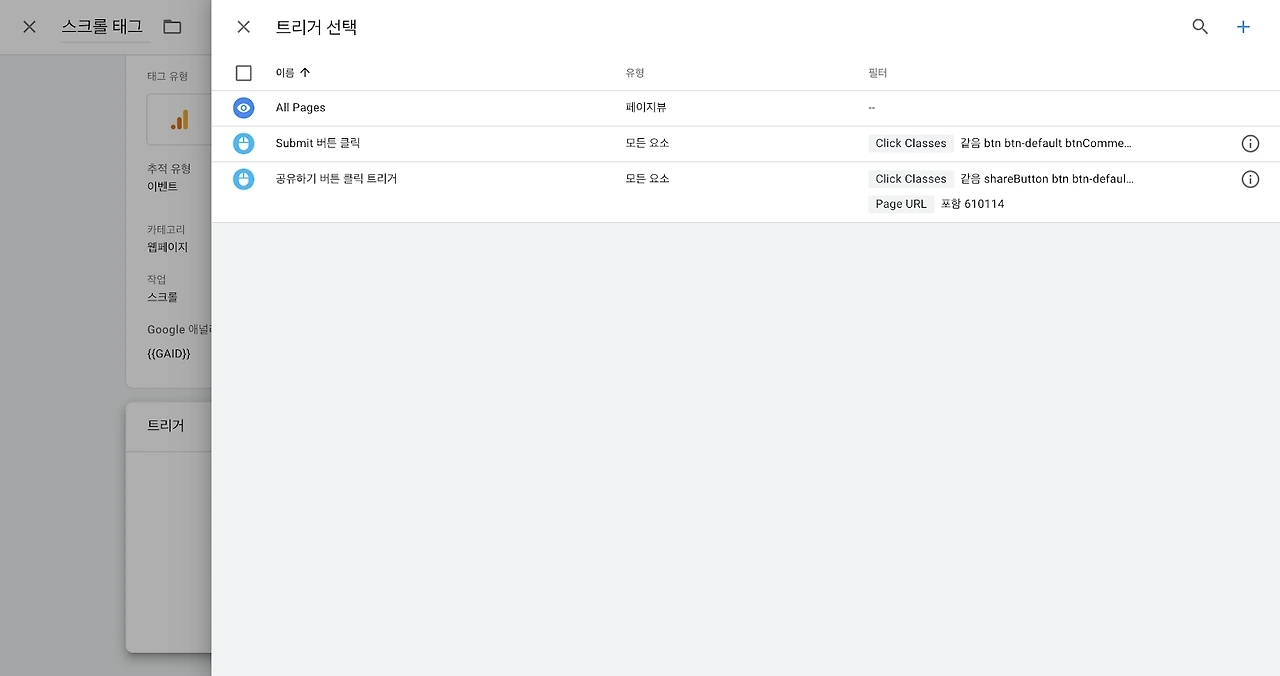Screen dimensions: 1280x676
Task: Open trigger search with magnifier icon
Action: [1200, 27]
